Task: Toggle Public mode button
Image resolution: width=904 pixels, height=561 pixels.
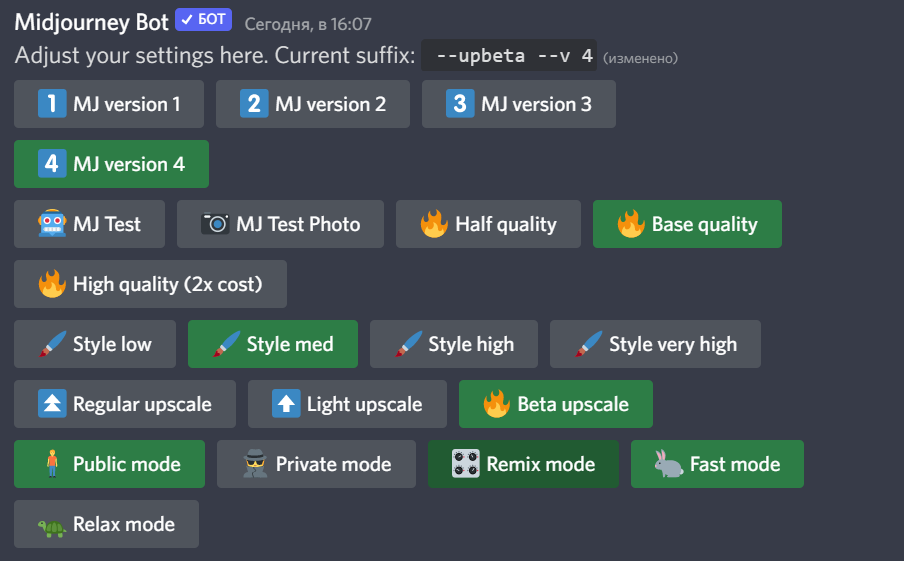Action: click(110, 464)
